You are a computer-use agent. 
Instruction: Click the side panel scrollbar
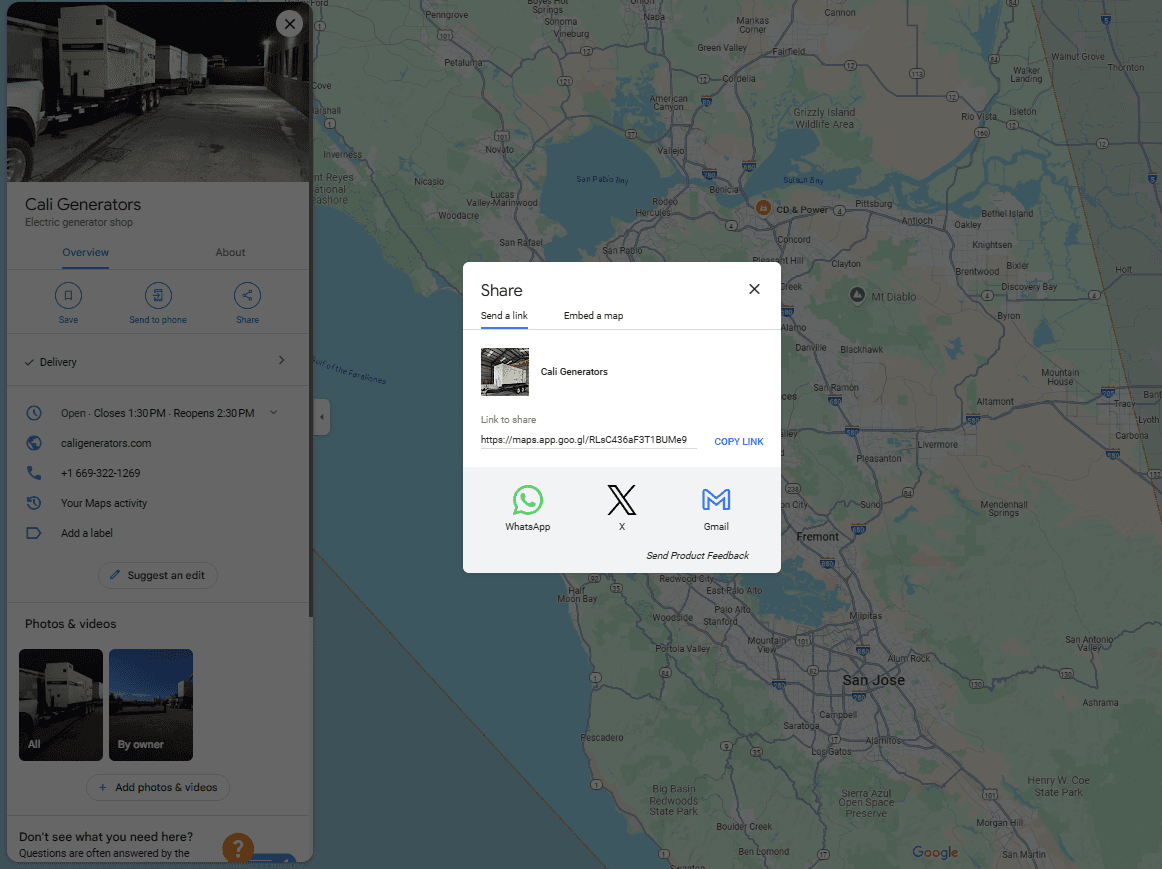(311, 311)
